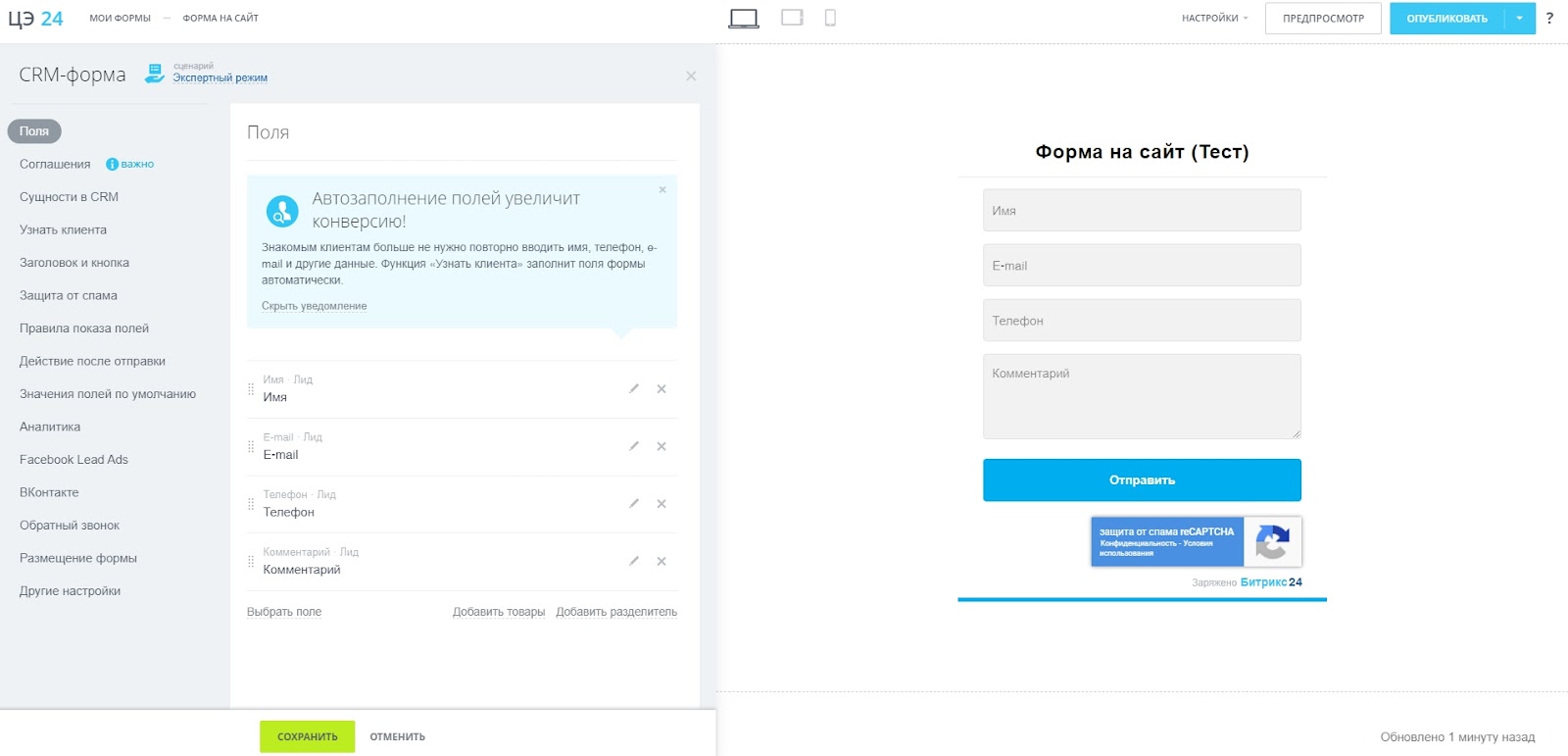The width and height of the screenshot is (1568, 756).
Task: Go to Защита от спама settings
Action: point(69,296)
